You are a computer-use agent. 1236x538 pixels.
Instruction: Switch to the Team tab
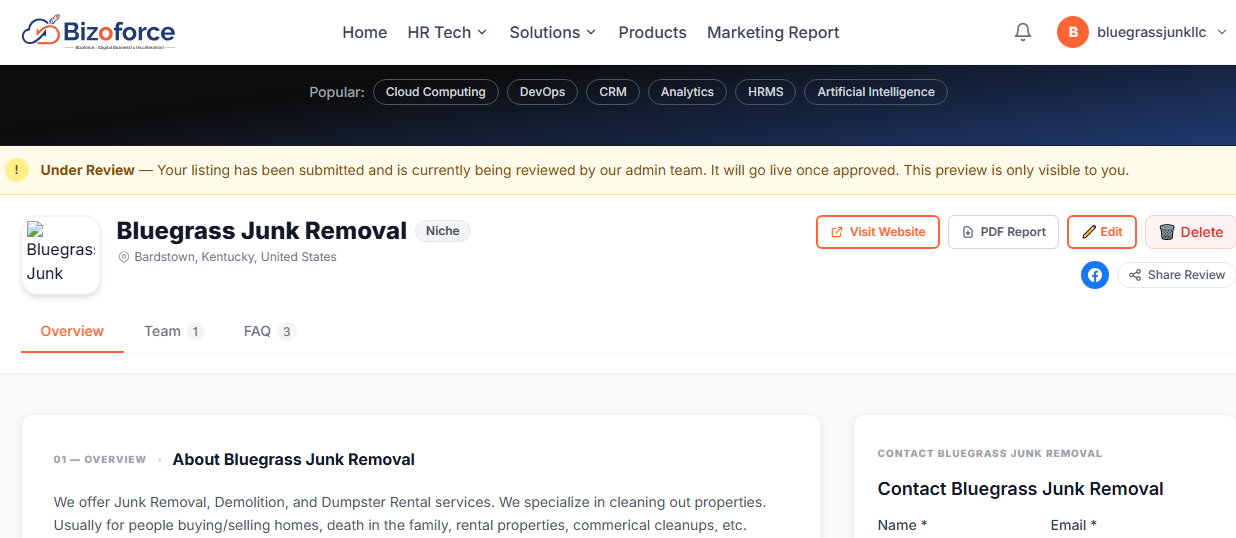pyautogui.click(x=173, y=331)
